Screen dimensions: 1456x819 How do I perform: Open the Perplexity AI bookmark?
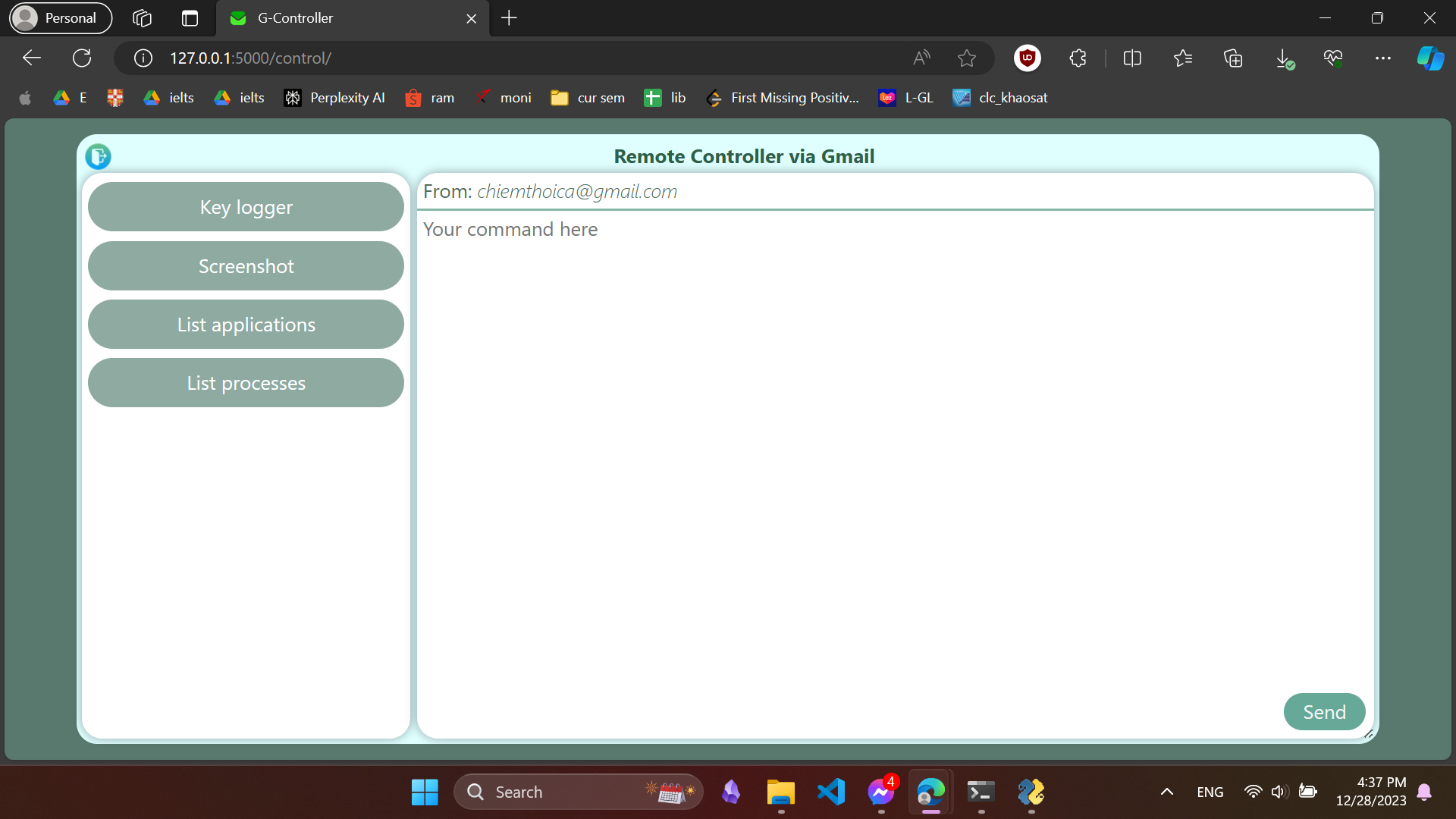point(334,98)
